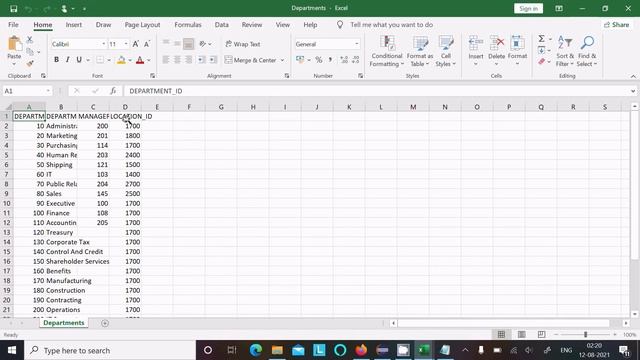Switch to Page Layout view in status bar
This screenshot has width=640, height=360.
point(521,334)
